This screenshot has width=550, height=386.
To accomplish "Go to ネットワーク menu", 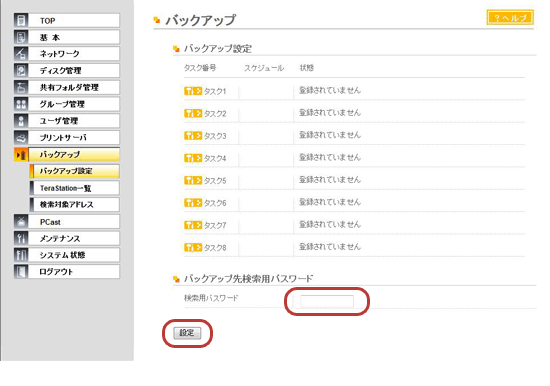I will pos(74,54).
